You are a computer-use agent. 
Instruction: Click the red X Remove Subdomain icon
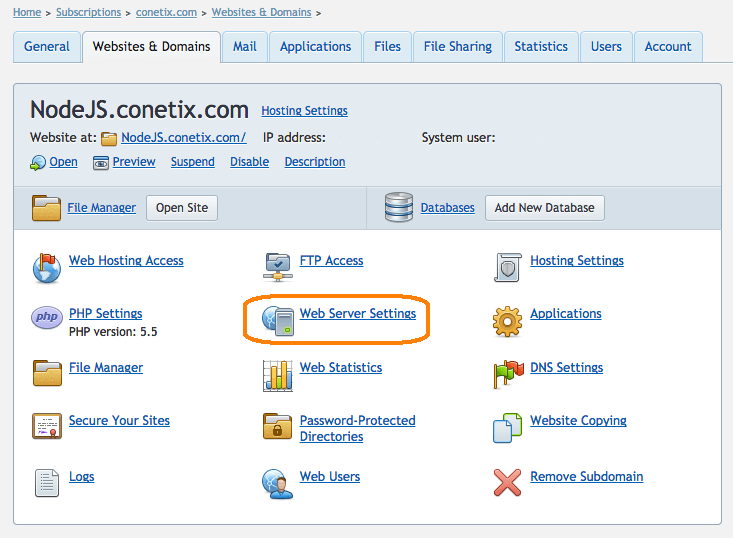[x=507, y=482]
